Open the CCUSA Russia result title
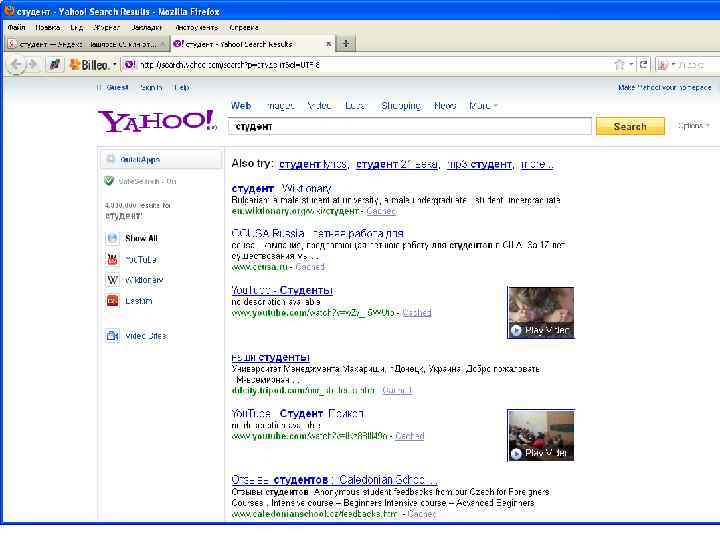The height and width of the screenshot is (540, 720). (x=317, y=233)
